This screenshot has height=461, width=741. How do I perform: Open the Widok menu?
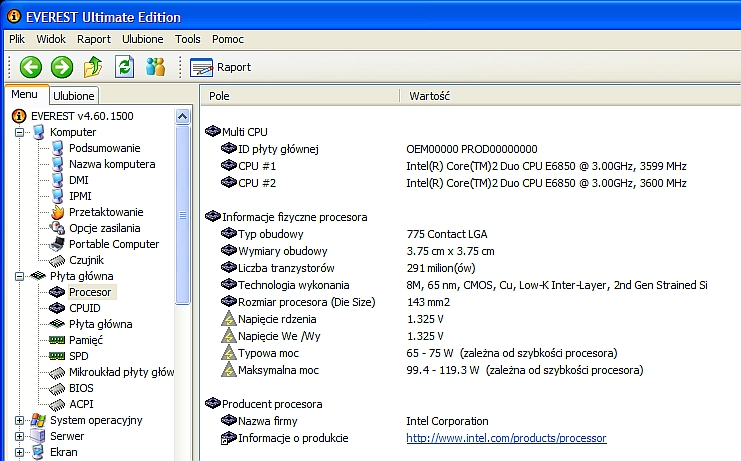tap(51, 39)
